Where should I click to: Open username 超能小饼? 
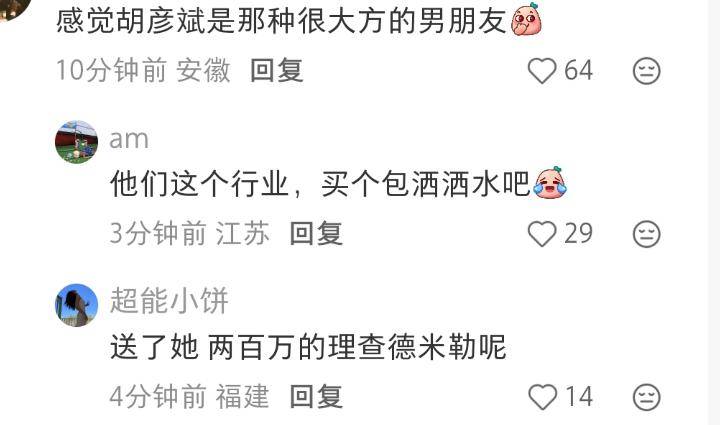coord(169,301)
